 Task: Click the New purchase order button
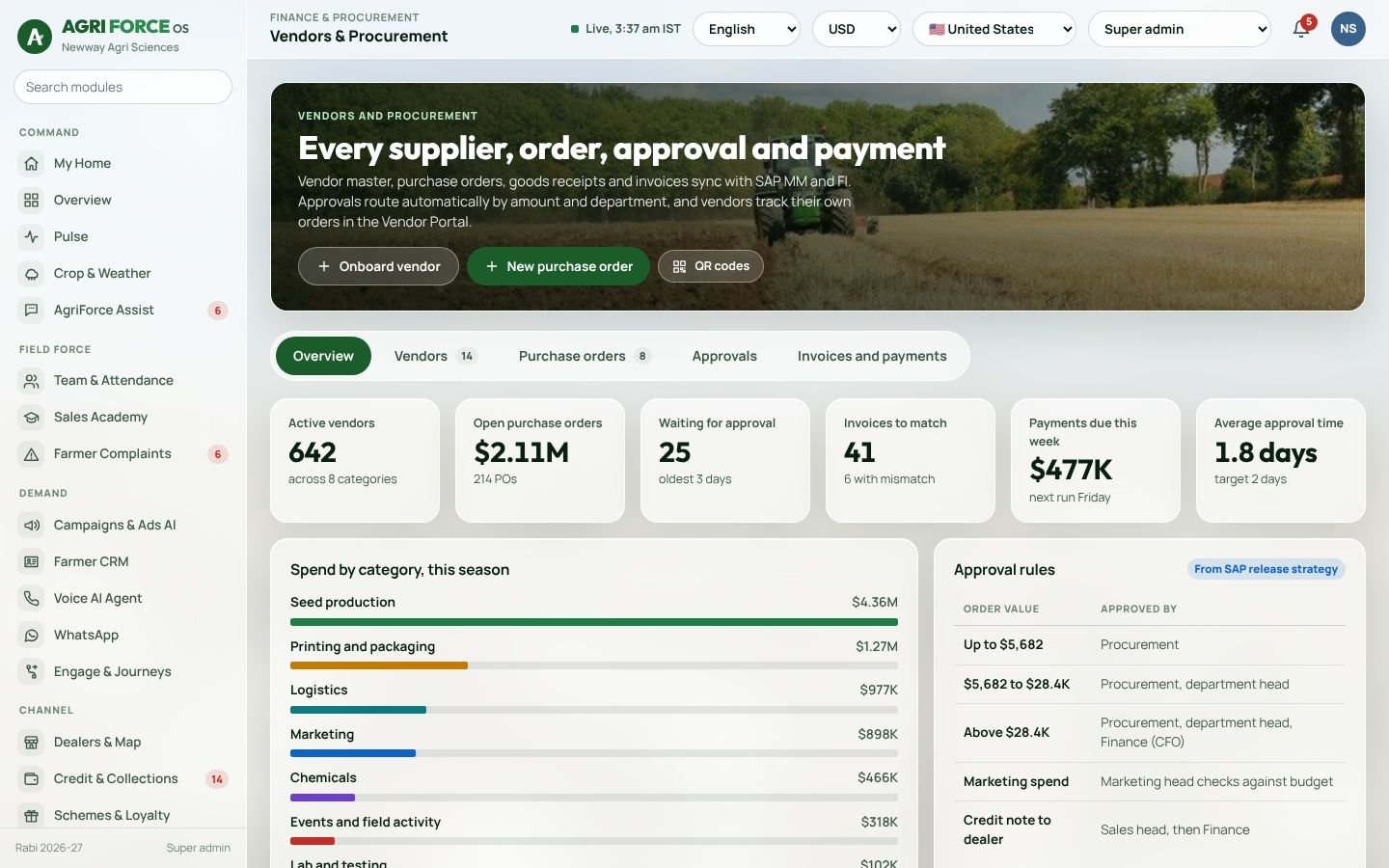click(x=558, y=266)
